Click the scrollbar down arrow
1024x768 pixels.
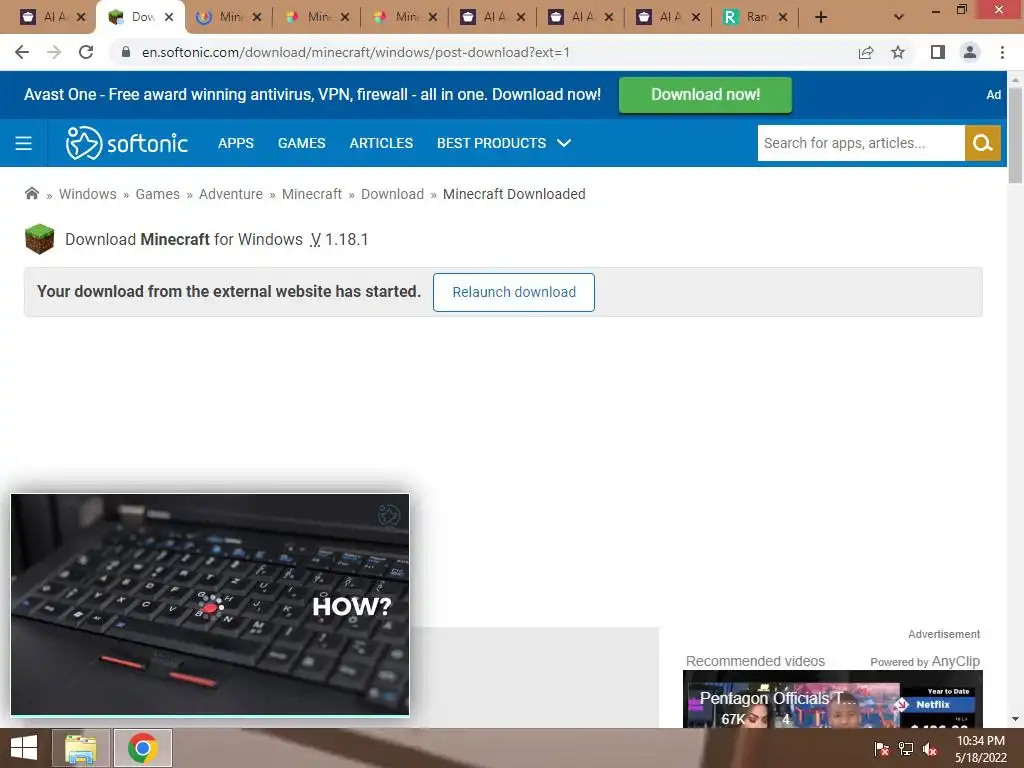click(x=1015, y=719)
